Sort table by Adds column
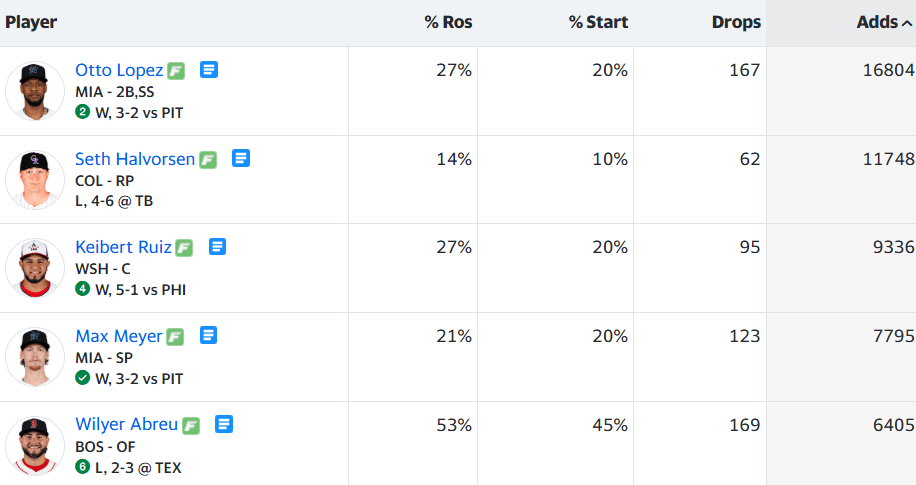 pos(883,22)
